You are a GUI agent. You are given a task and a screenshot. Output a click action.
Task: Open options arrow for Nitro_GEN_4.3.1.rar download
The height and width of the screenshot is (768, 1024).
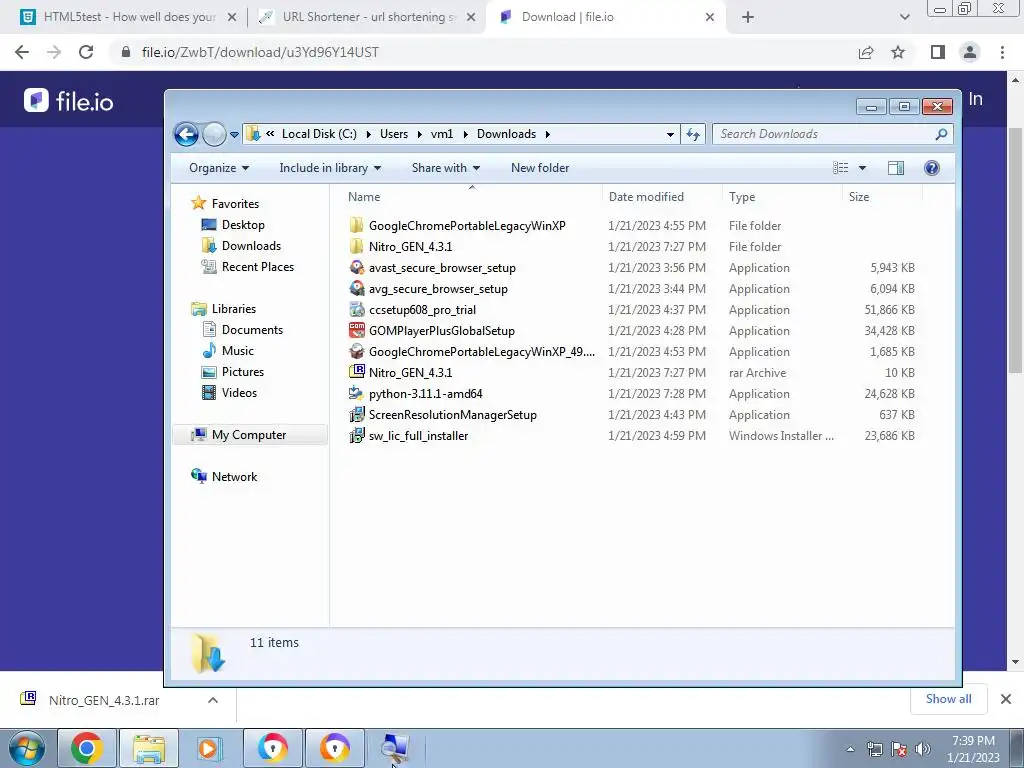click(x=213, y=700)
